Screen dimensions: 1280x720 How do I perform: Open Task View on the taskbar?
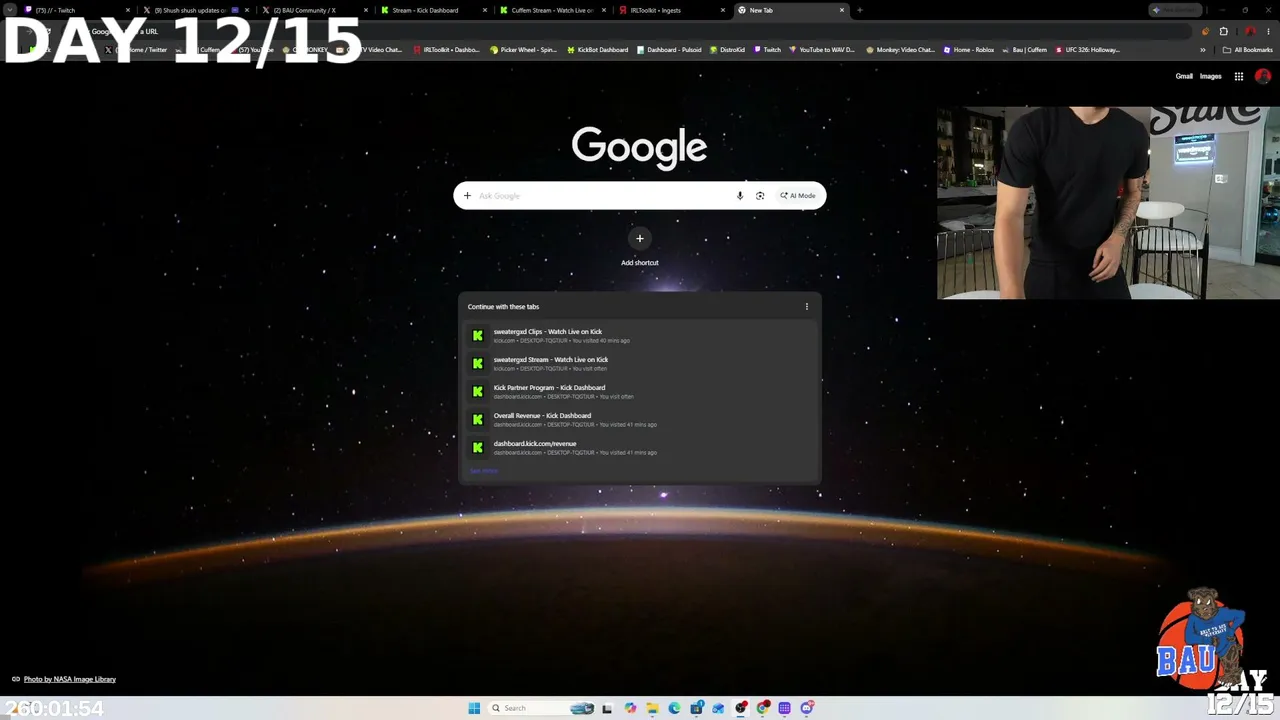click(x=607, y=708)
